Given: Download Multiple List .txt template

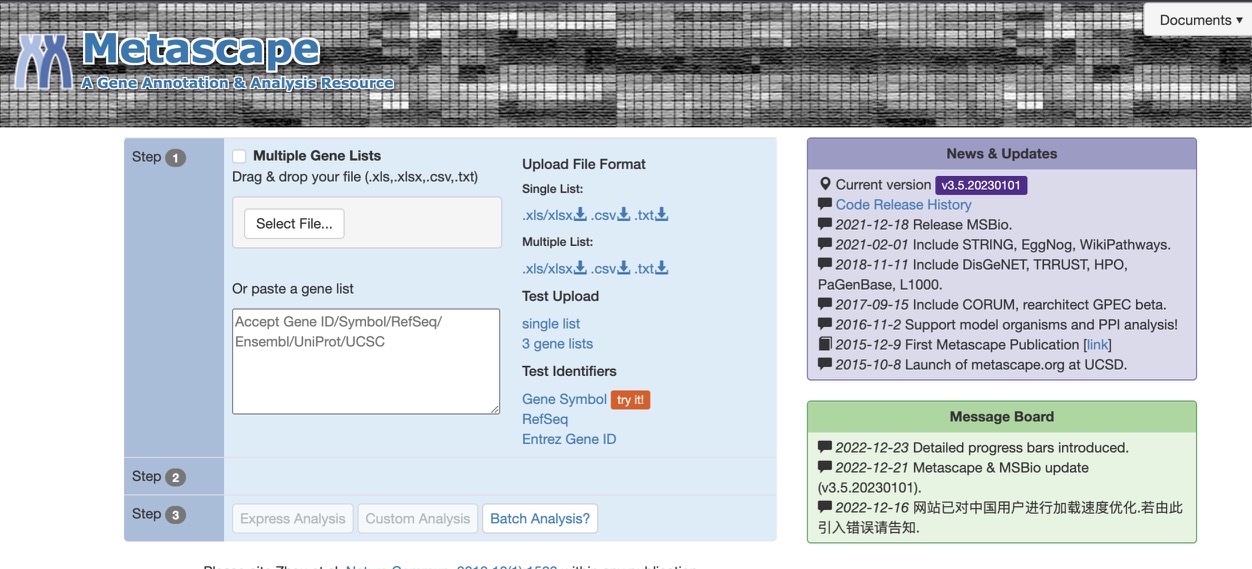Looking at the screenshot, I should 652,268.
